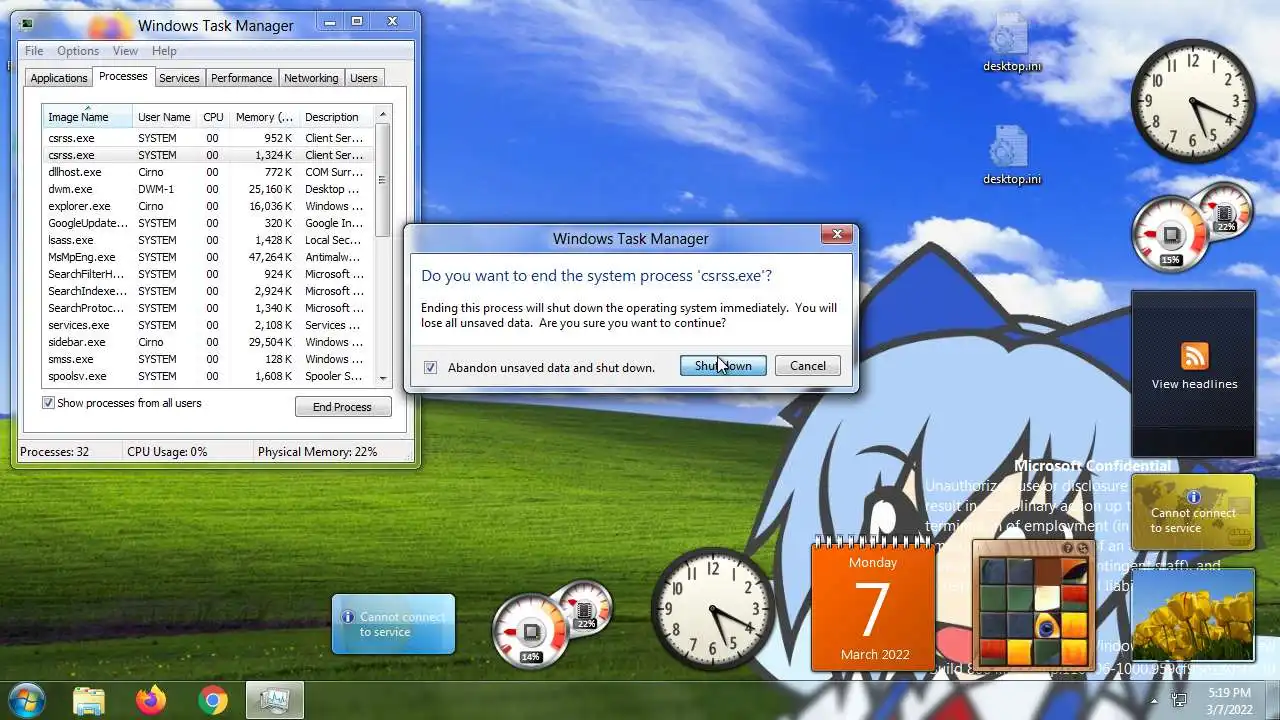The image size is (1280, 720).
Task: Select the GoogleUpdate process row
Action: [x=207, y=223]
